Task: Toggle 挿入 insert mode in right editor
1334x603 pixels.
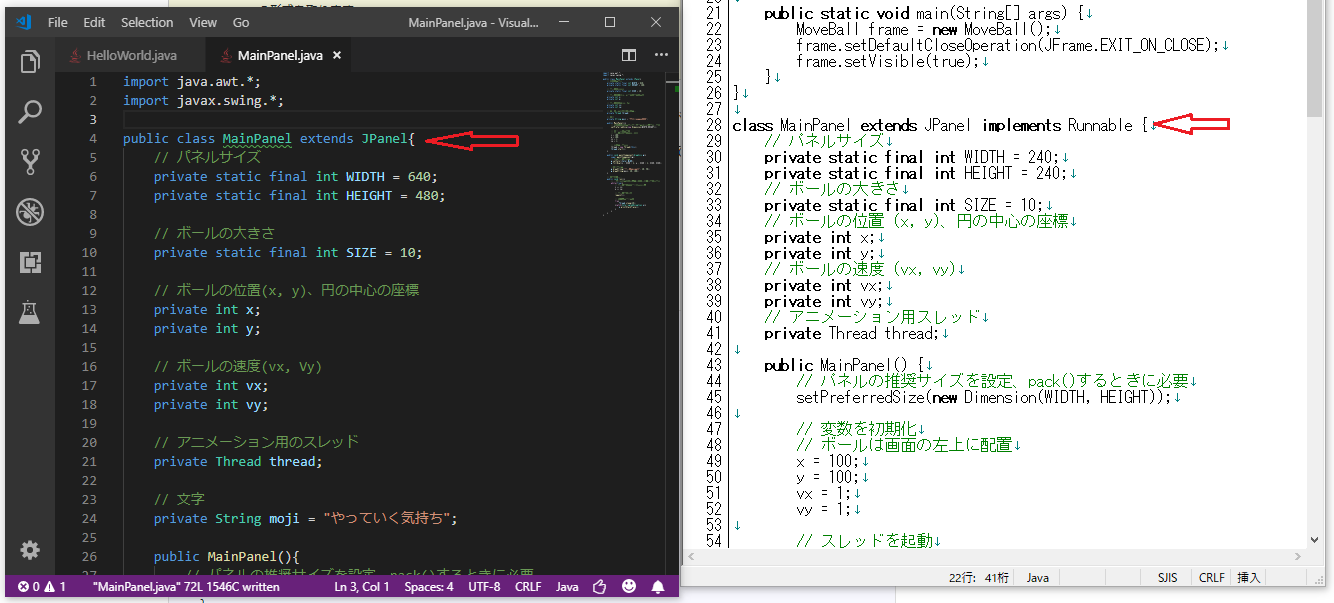Action: pyautogui.click(x=1249, y=577)
